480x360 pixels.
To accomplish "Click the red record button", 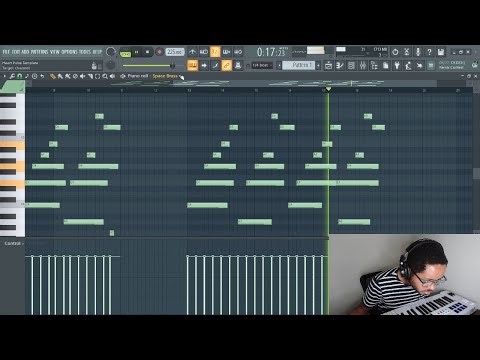I will click(x=159, y=52).
